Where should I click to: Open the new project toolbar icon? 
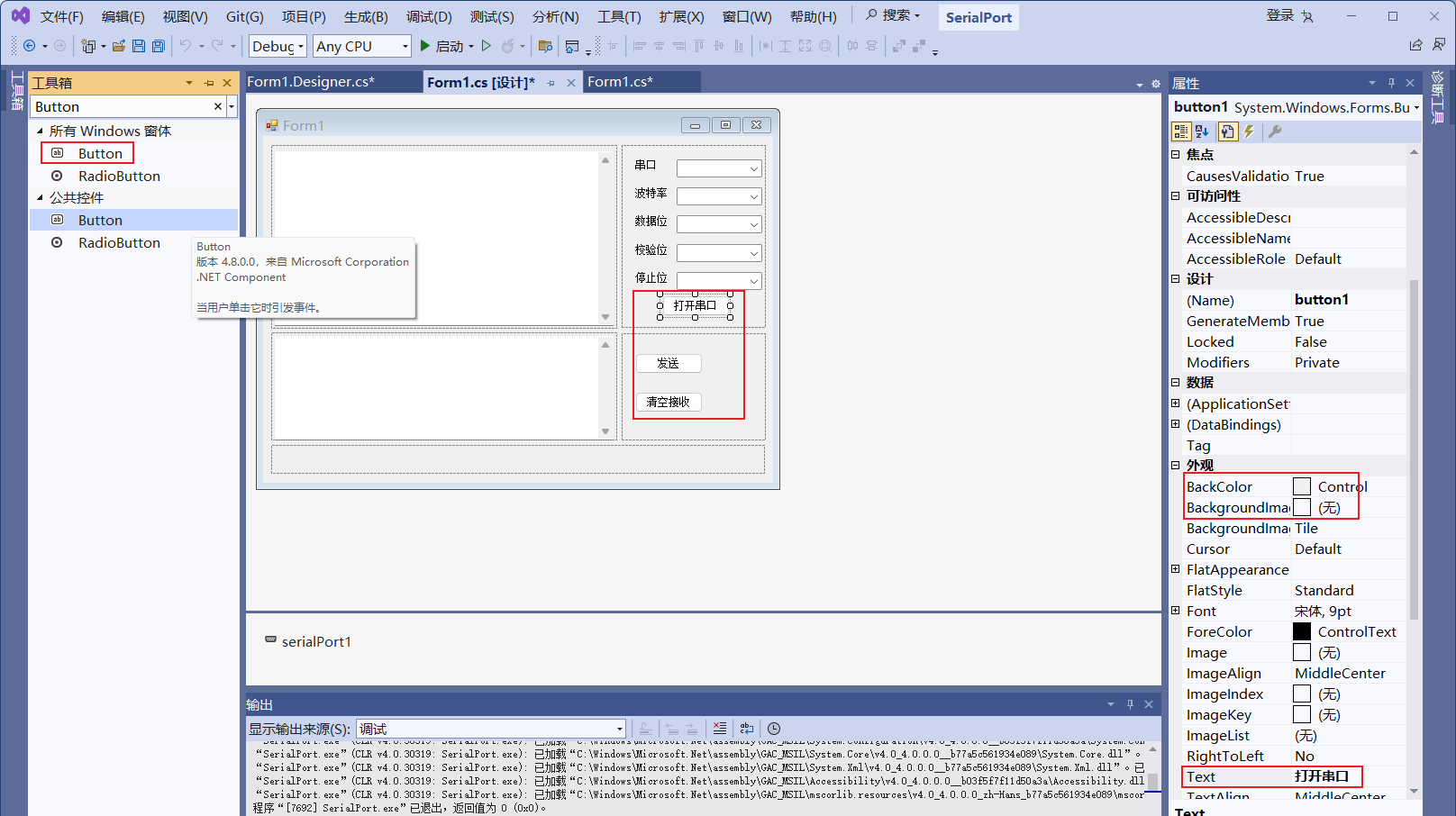tap(88, 46)
